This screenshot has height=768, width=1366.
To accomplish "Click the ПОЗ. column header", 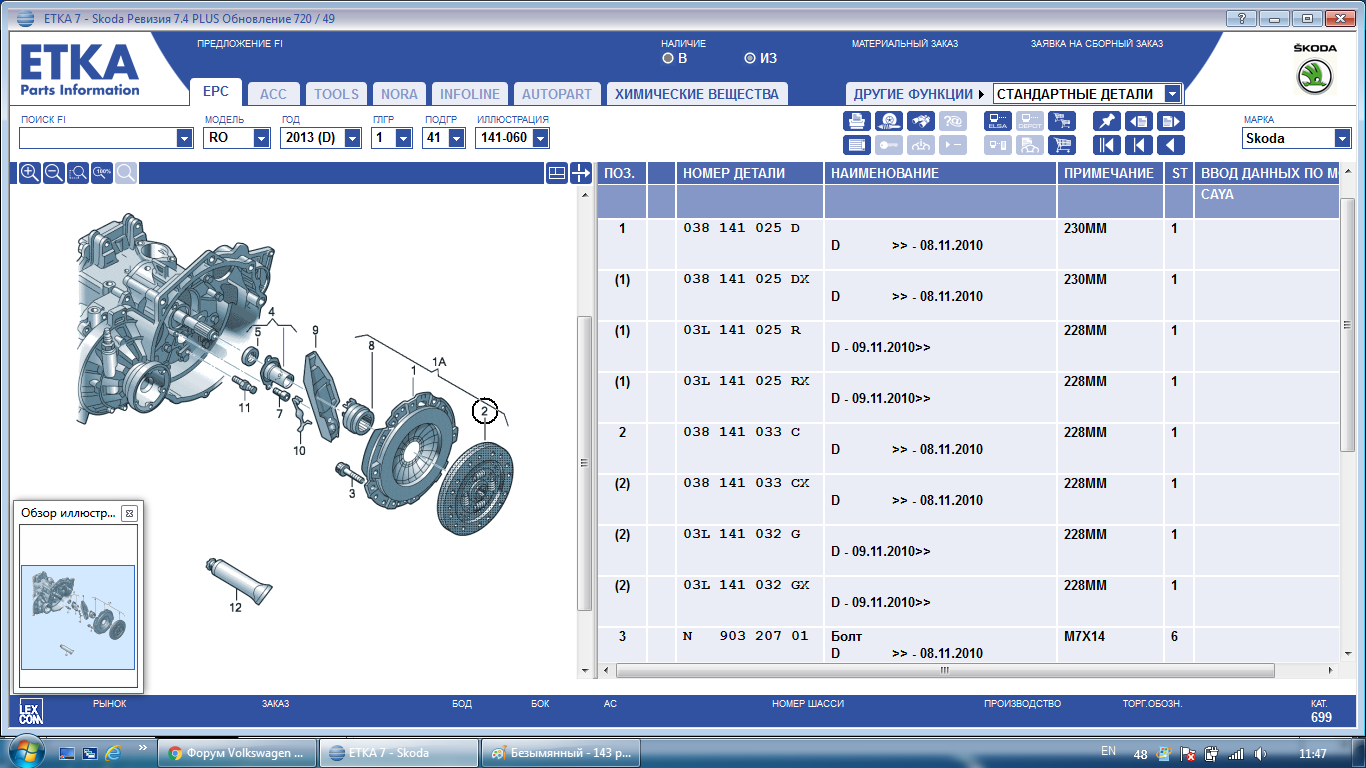I will coord(621,173).
